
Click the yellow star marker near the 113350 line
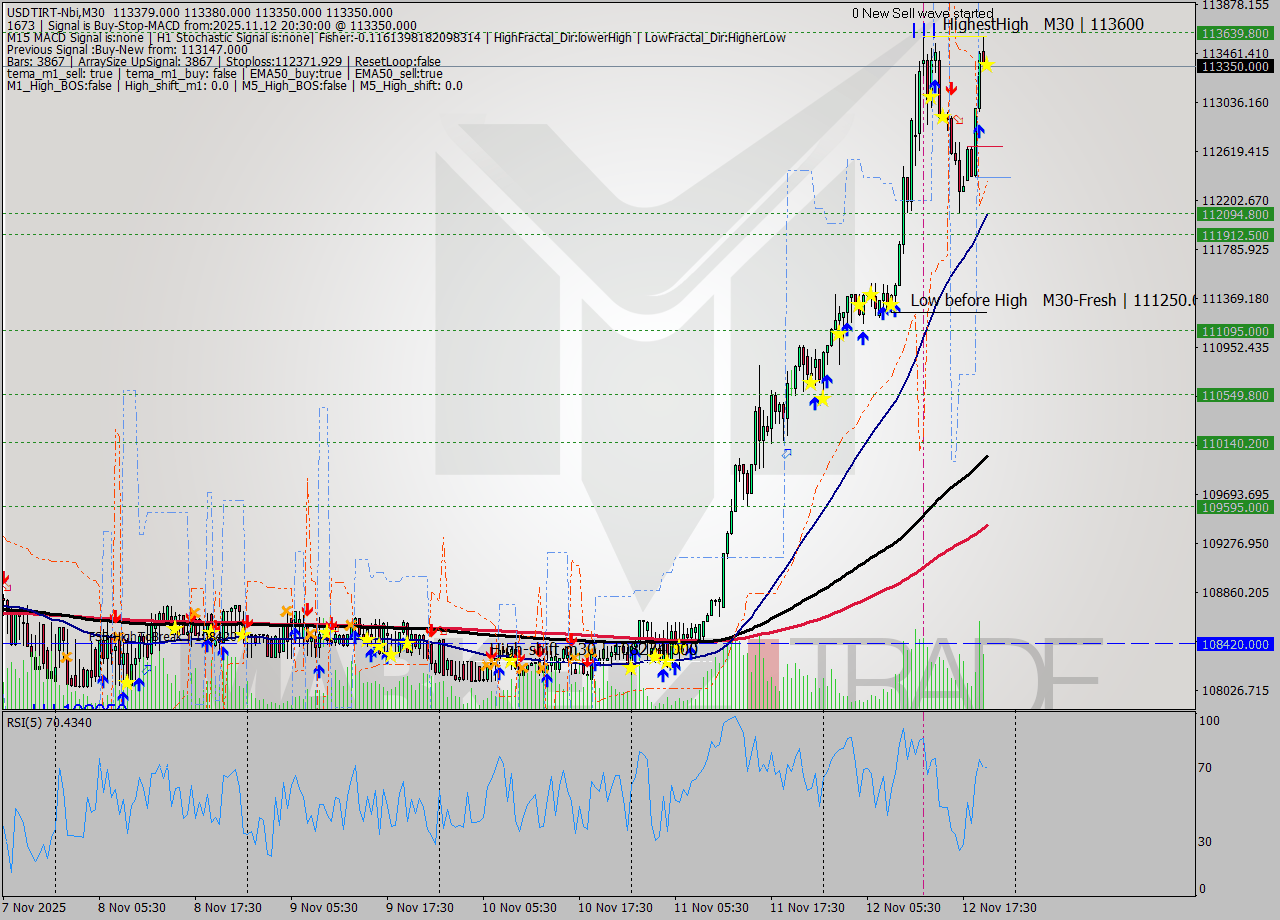pyautogui.click(x=984, y=64)
